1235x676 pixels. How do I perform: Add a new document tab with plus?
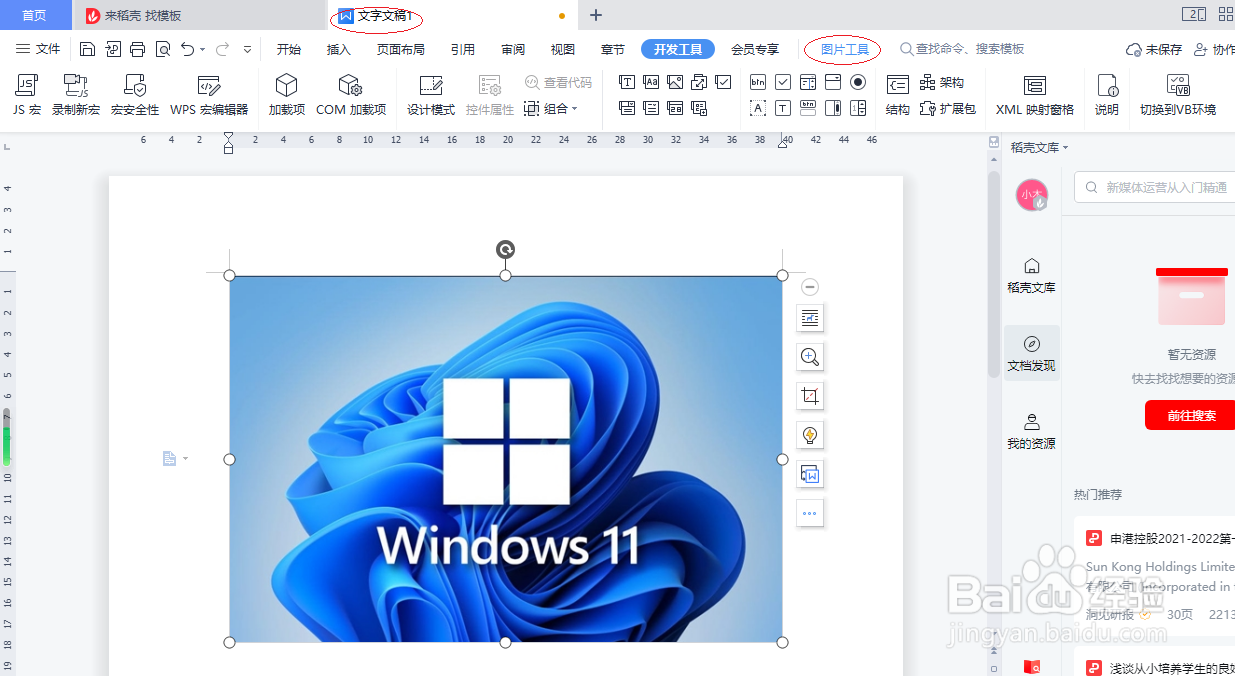596,15
